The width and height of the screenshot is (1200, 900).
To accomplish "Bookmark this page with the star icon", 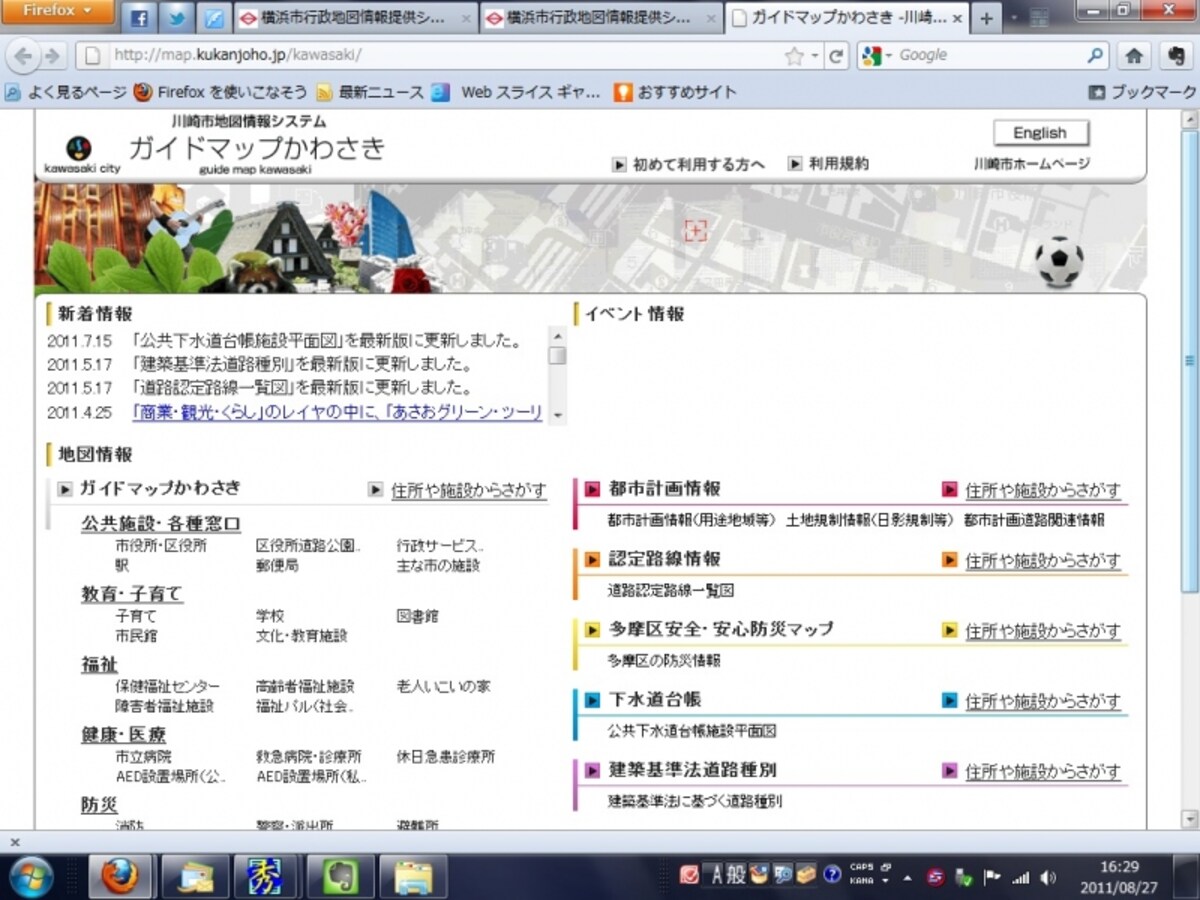I will point(795,57).
